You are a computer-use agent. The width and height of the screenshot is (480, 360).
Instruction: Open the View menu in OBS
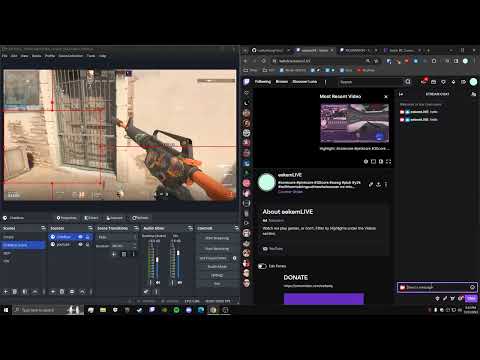click(x=24, y=56)
